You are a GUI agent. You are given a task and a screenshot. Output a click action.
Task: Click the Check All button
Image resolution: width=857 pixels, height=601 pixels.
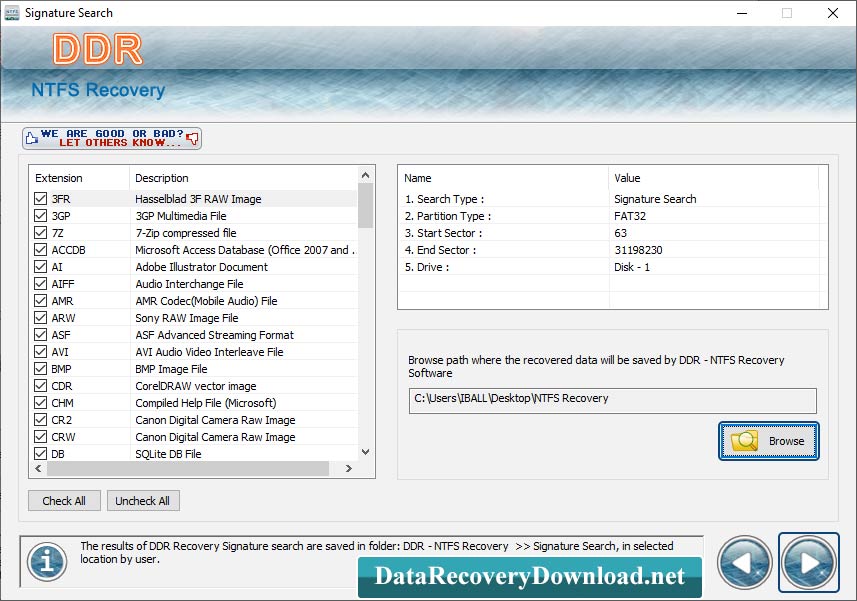(64, 500)
